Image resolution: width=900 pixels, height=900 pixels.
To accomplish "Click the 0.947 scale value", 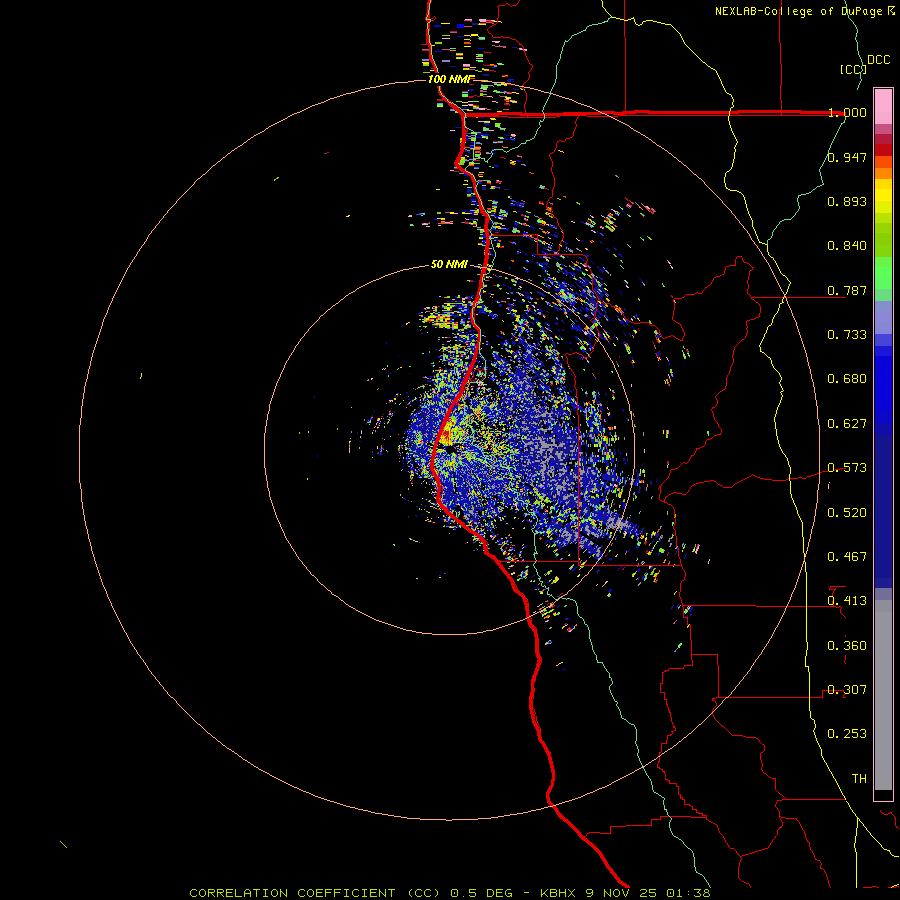I will tap(847, 157).
